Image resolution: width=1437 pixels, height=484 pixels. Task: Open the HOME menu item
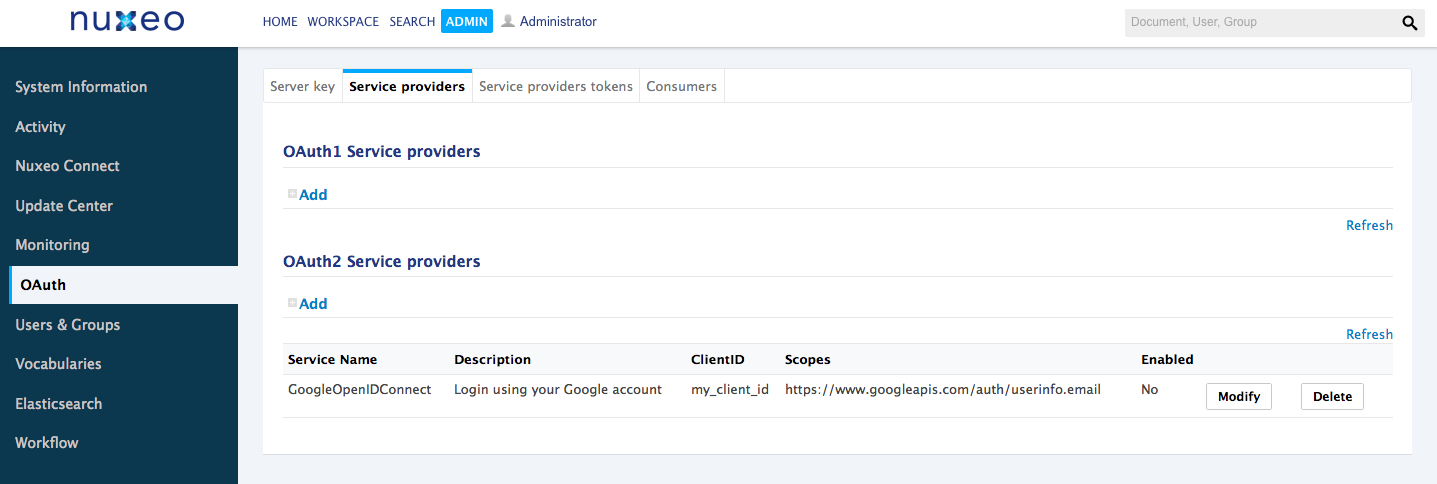[x=280, y=22]
